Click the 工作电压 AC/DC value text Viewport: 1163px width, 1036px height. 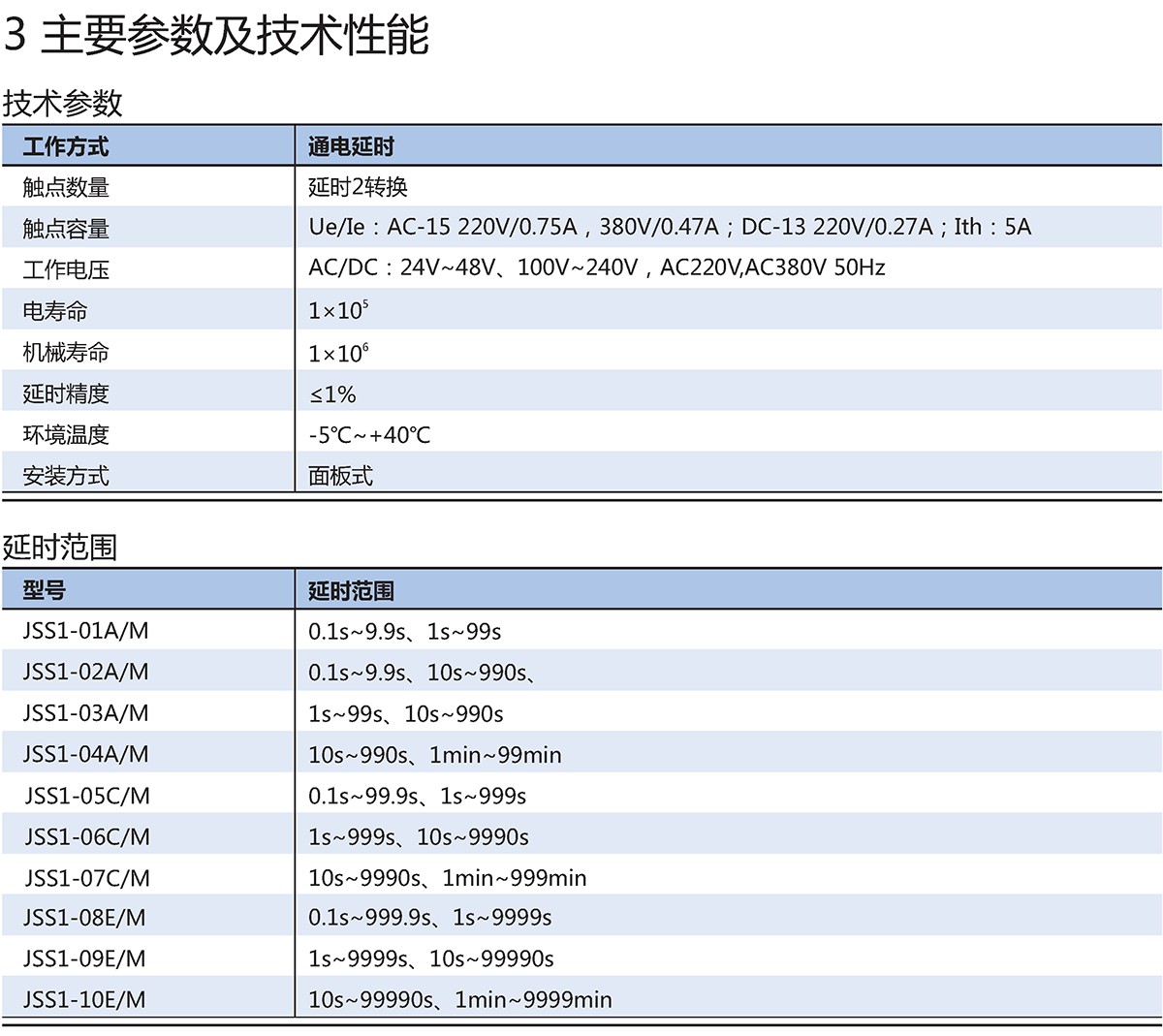(596, 268)
